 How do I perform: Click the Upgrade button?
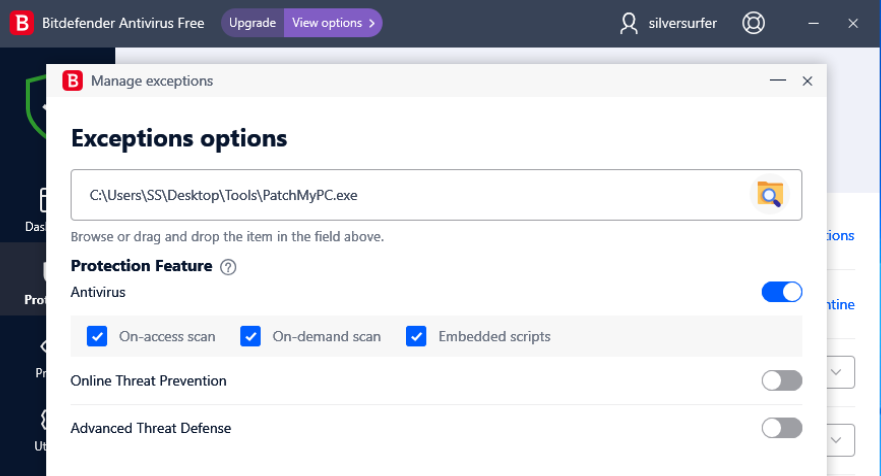pyautogui.click(x=252, y=23)
